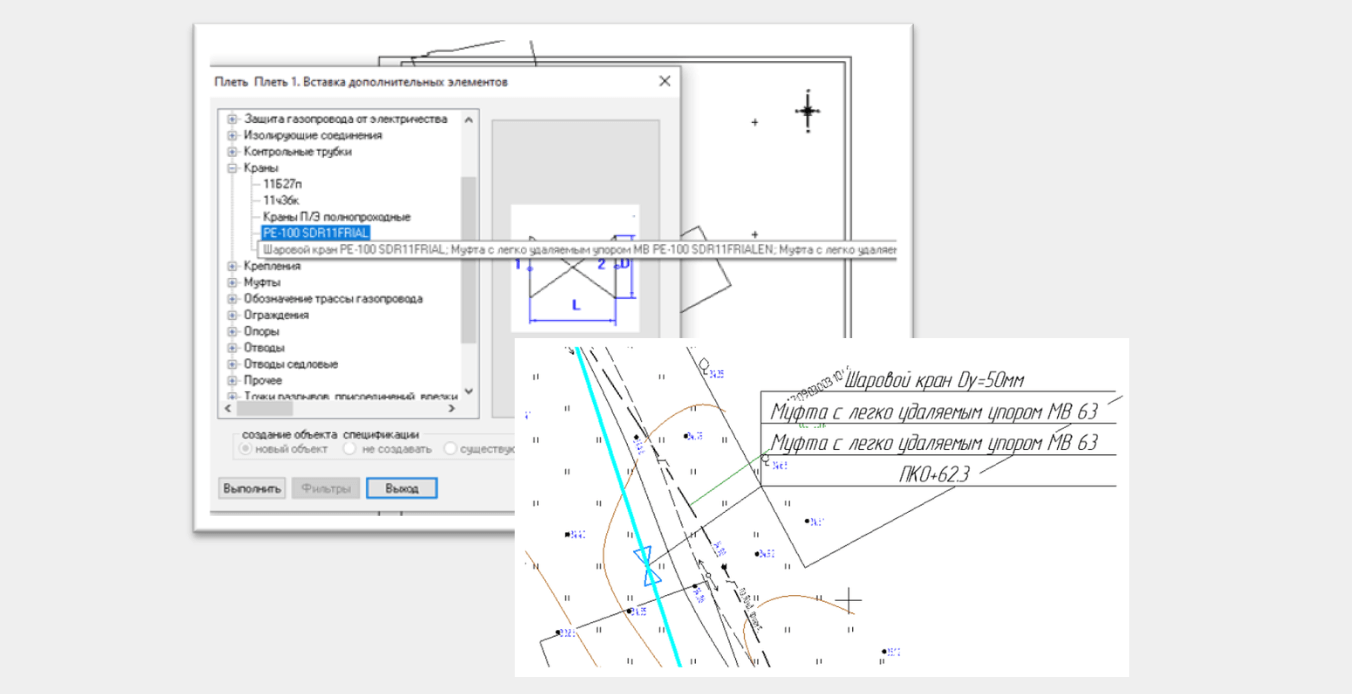Choose the 'существующий' radio option
Image resolution: width=1352 pixels, height=694 pixels.
(x=451, y=449)
